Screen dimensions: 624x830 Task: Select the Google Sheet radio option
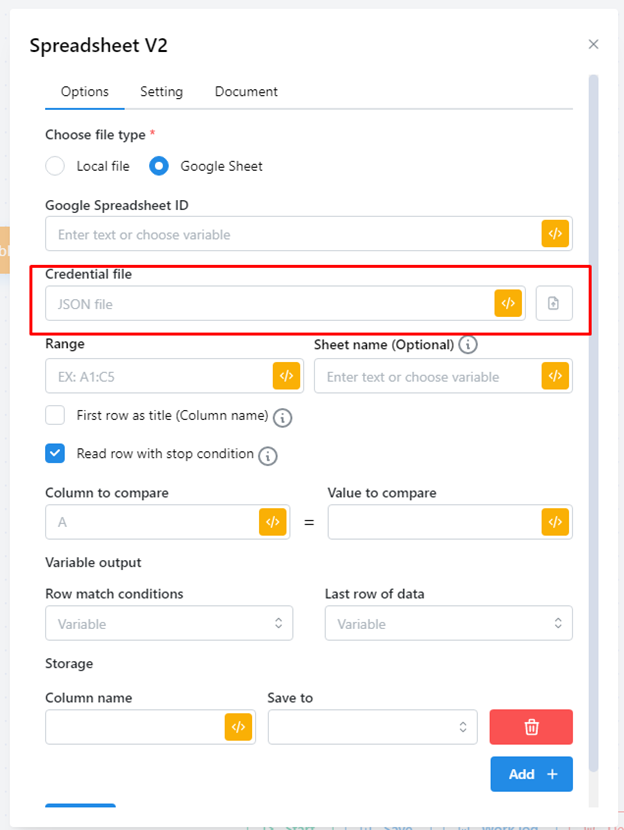tap(159, 166)
